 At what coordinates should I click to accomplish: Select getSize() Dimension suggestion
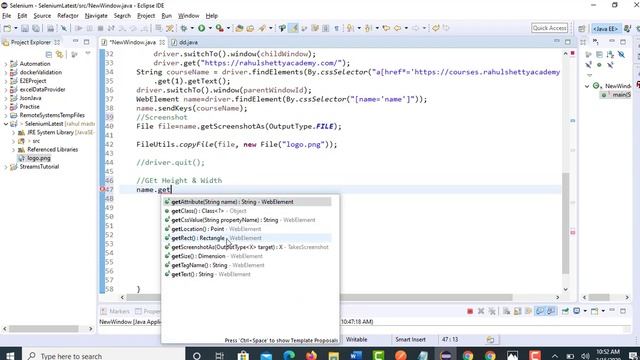(x=248, y=256)
